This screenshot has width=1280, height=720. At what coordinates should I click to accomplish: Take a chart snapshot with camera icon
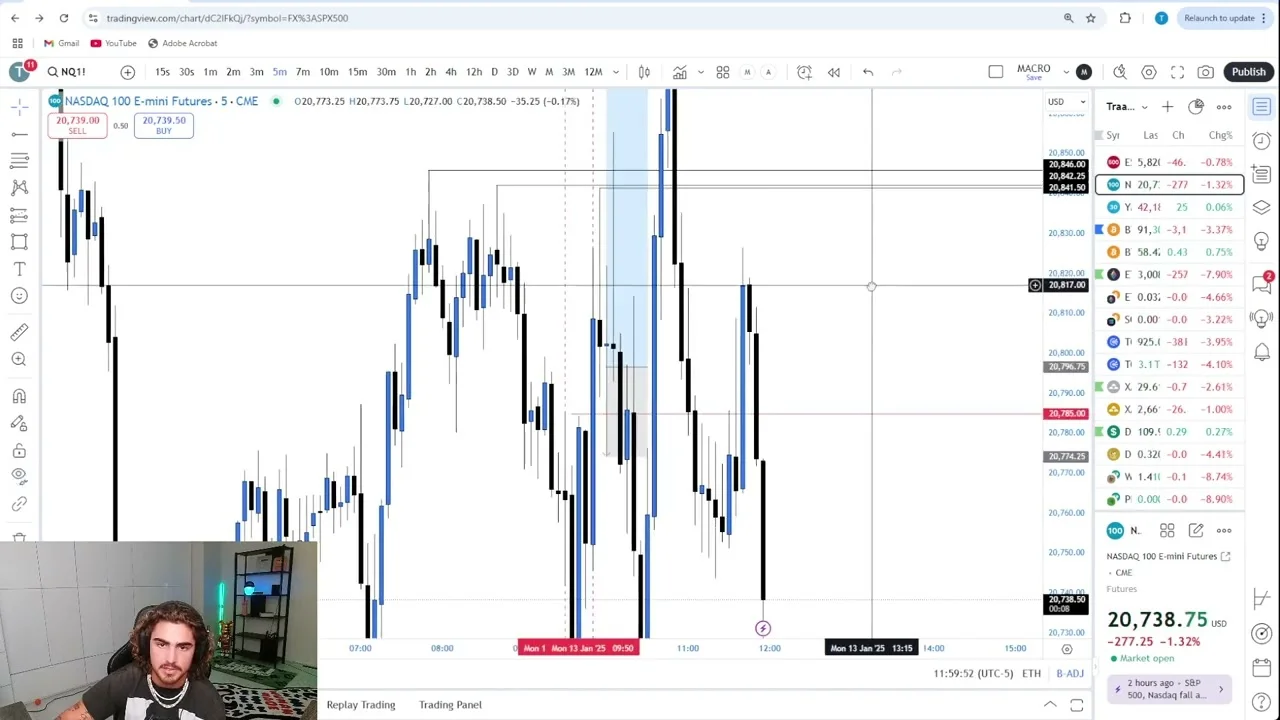pyautogui.click(x=1206, y=72)
